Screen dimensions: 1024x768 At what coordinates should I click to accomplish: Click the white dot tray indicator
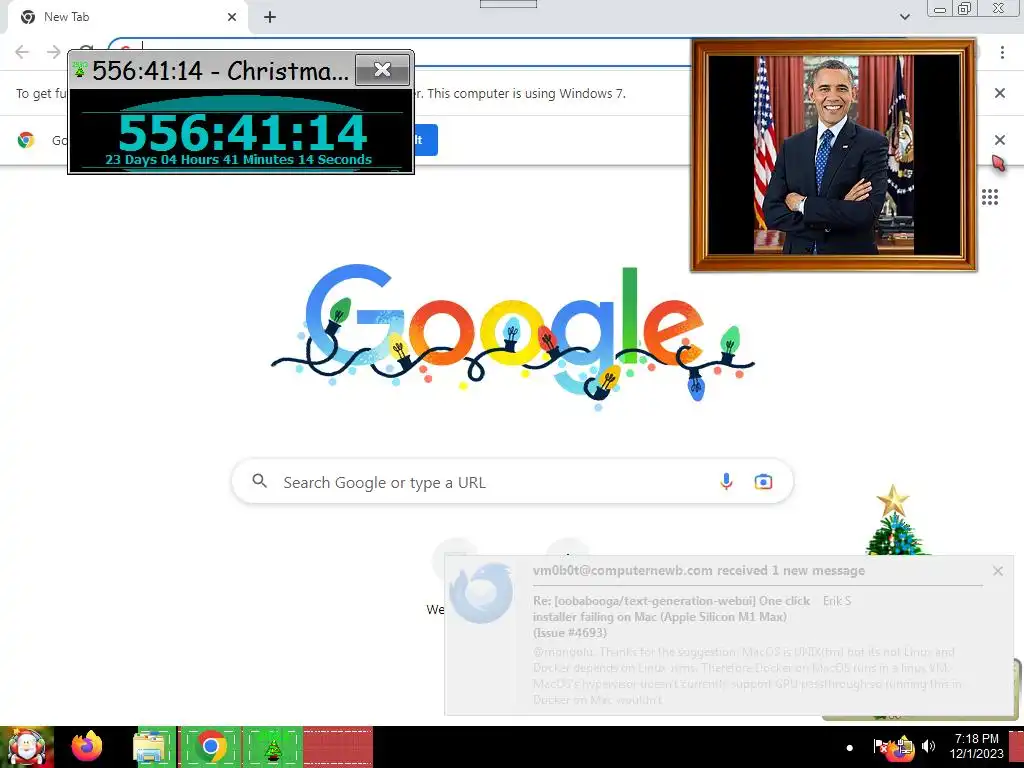click(849, 747)
